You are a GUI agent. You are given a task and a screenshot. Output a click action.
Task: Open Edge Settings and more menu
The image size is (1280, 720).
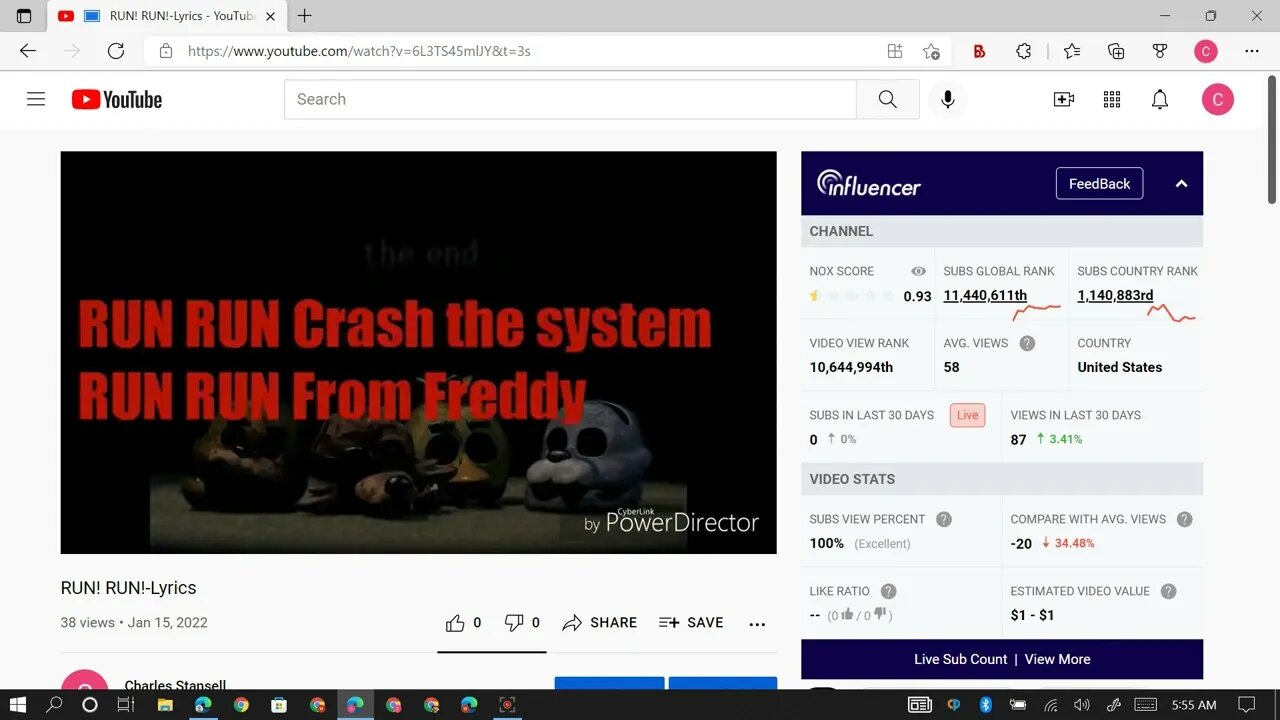click(1252, 51)
